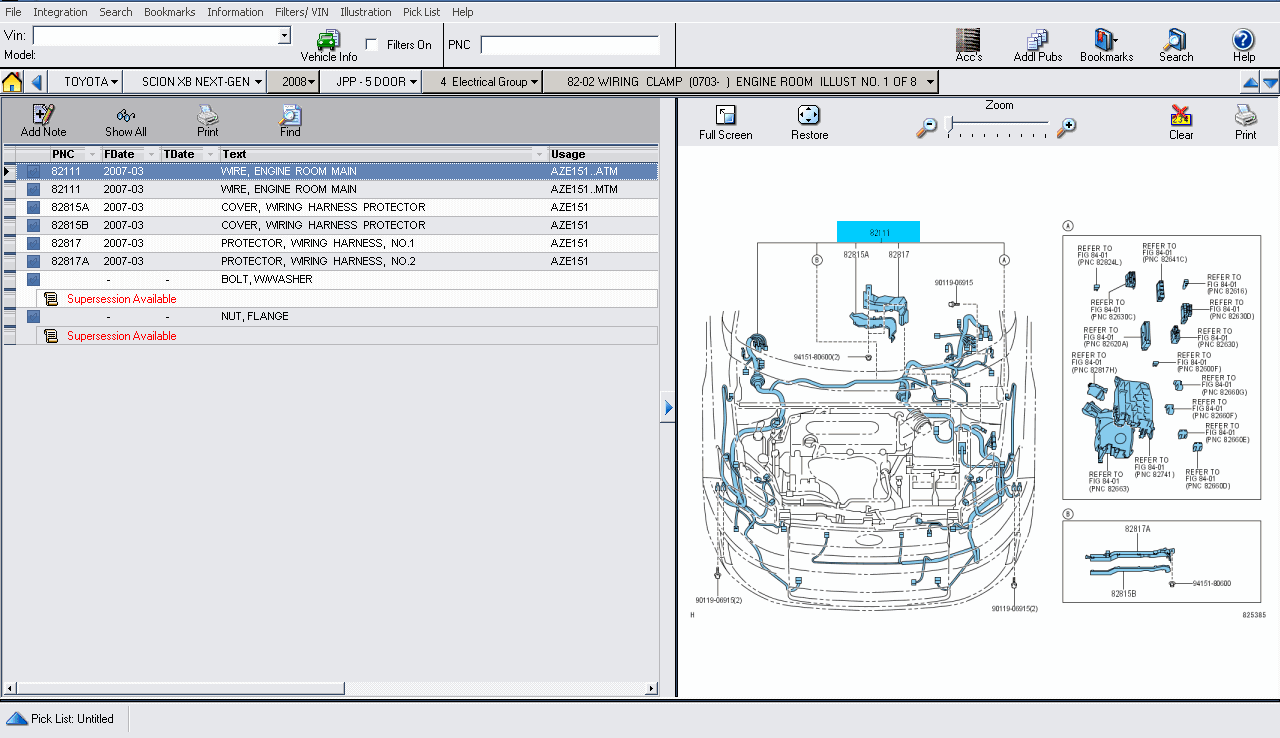Add Note icon in parts list toolbar
Screen dimensions: 1280x738
point(43,115)
